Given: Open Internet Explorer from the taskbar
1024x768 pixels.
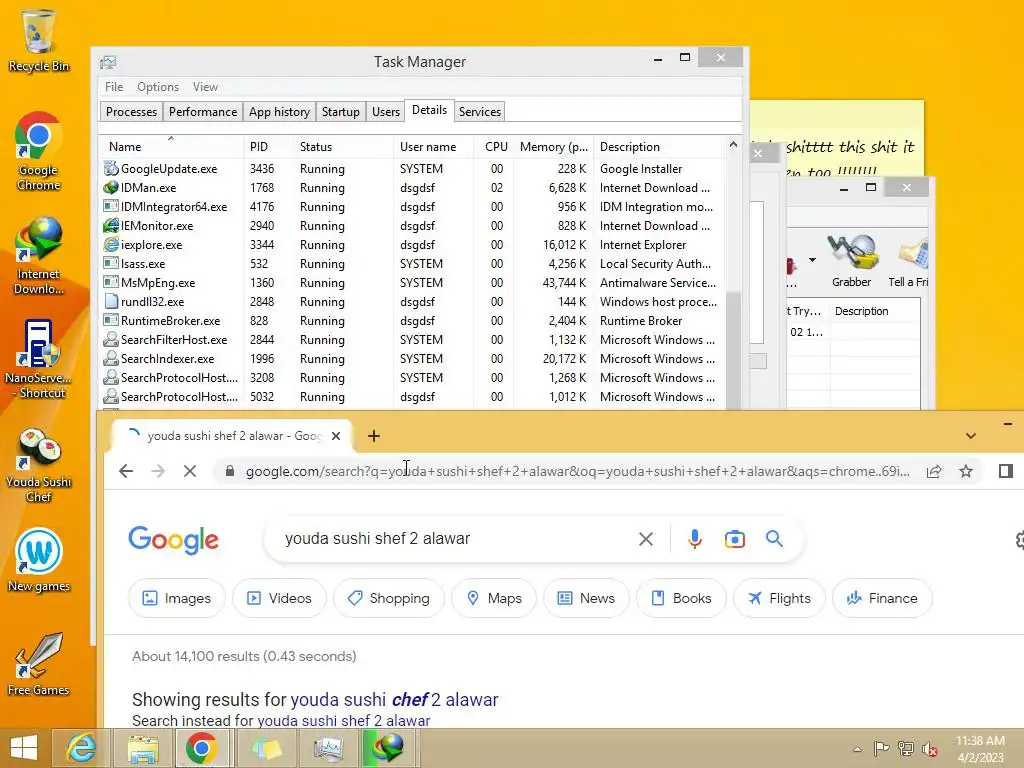Looking at the screenshot, I should pyautogui.click(x=82, y=748).
